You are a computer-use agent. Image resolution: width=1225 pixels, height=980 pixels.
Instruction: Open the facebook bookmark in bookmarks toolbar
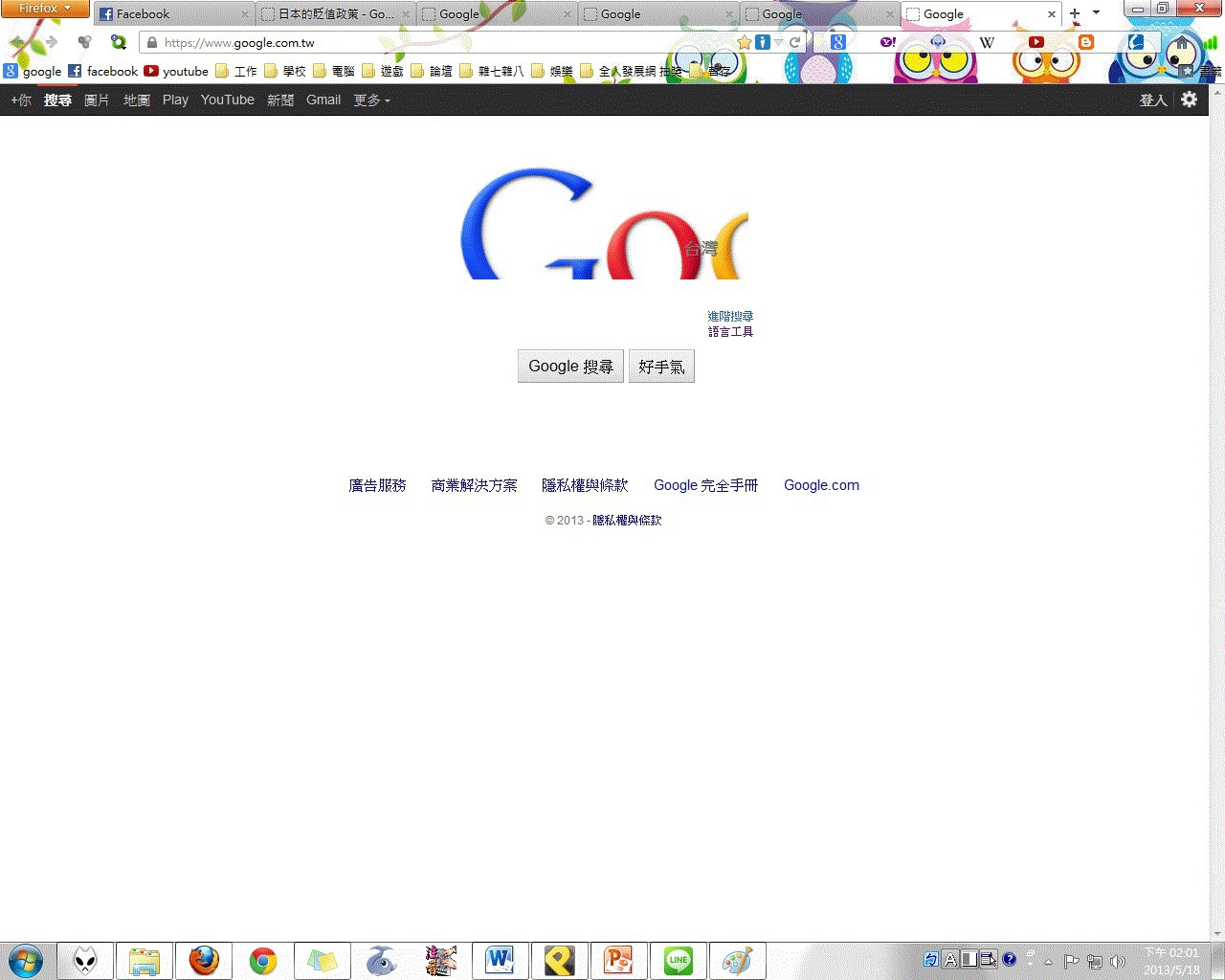click(102, 71)
